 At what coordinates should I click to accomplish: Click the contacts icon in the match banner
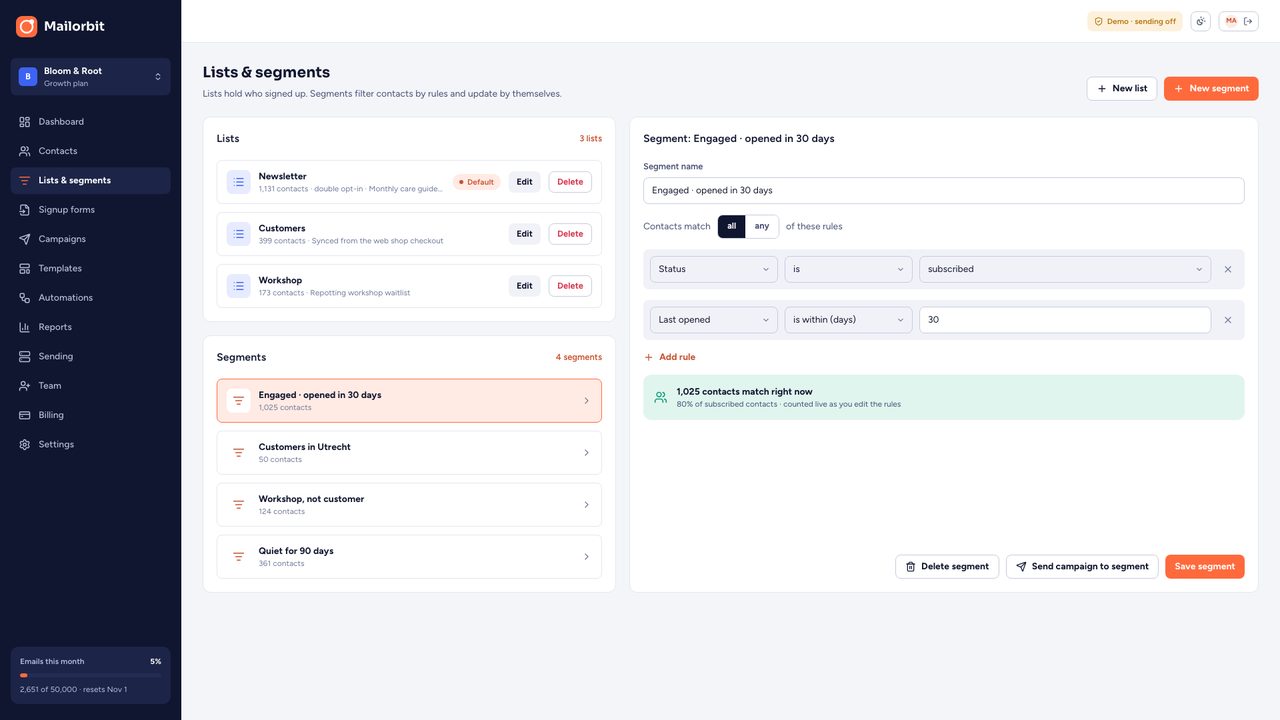(x=660, y=397)
